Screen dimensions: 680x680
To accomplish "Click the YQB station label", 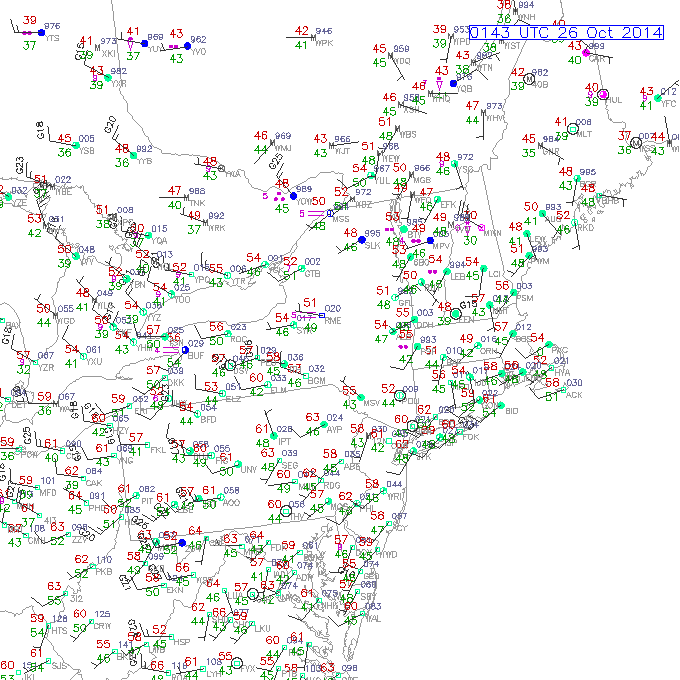I will 464,88.
